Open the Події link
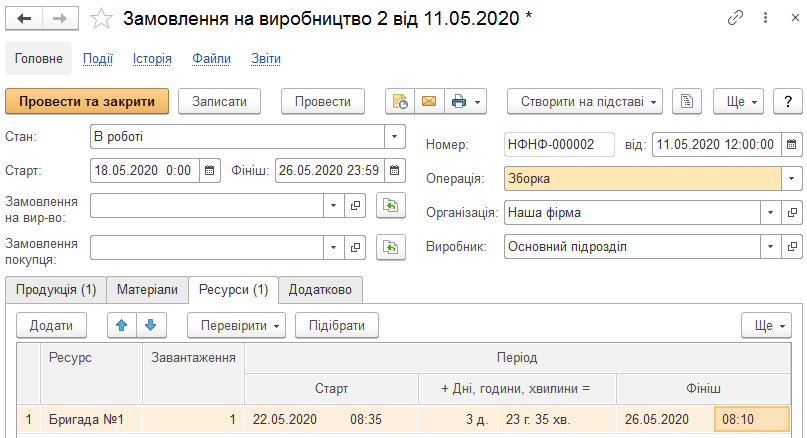The image size is (807, 438). (98, 59)
